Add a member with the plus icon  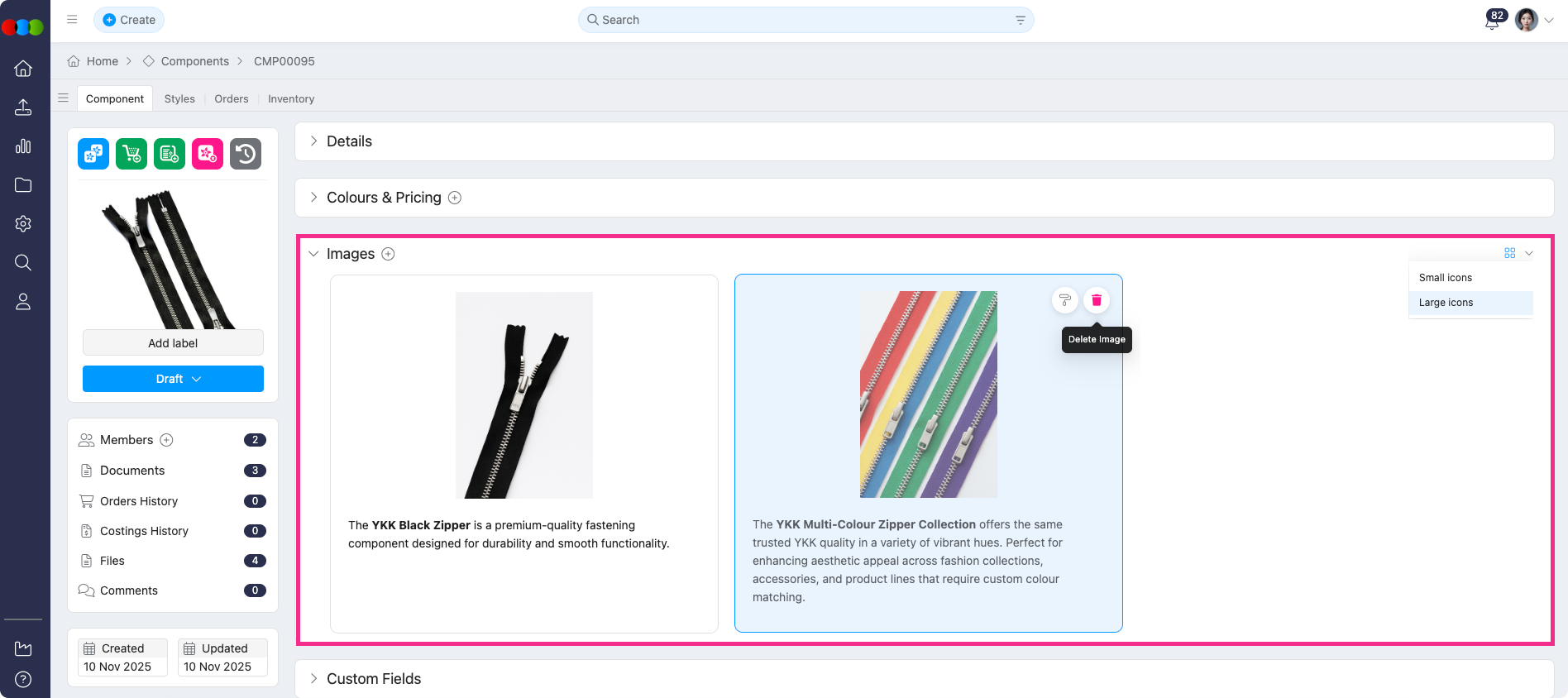(166, 440)
